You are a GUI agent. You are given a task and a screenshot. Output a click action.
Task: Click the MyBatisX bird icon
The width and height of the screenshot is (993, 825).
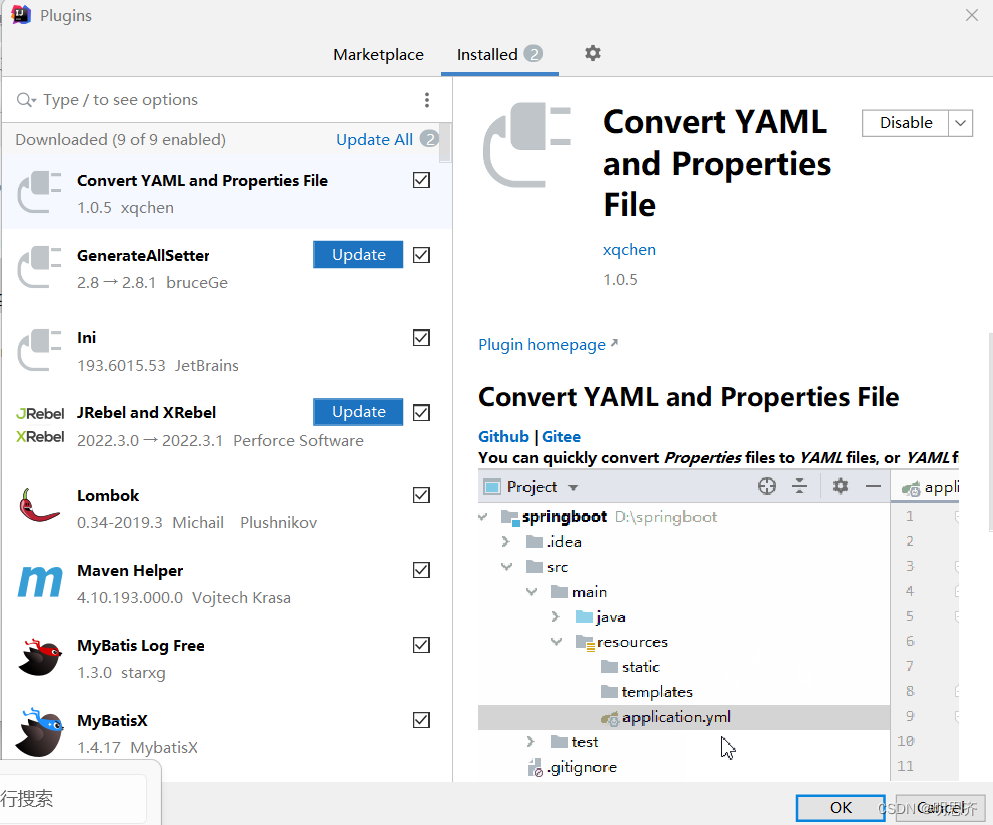[39, 733]
